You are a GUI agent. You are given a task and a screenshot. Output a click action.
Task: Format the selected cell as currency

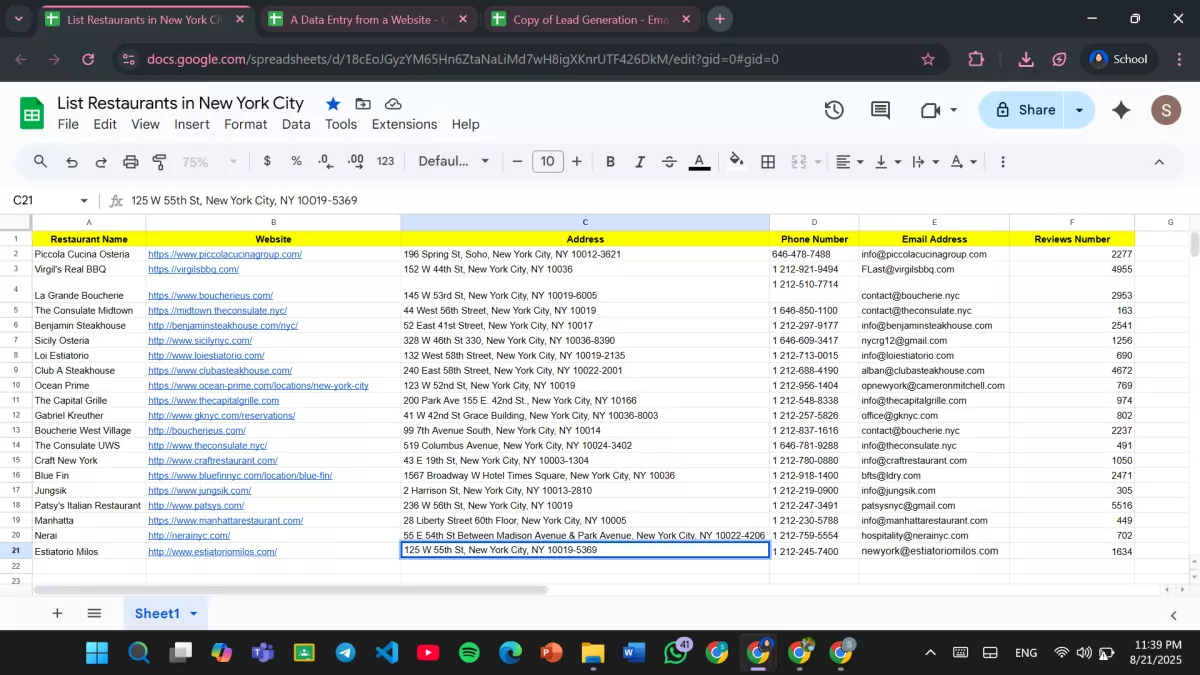[x=266, y=161]
